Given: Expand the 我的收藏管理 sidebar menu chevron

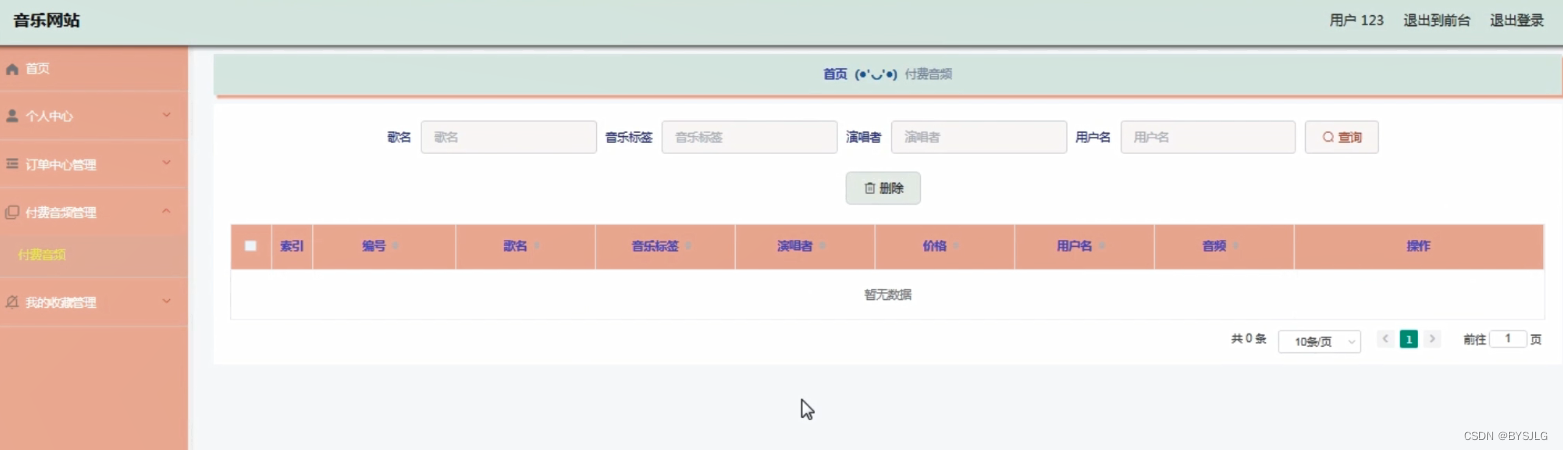Looking at the screenshot, I should (167, 302).
